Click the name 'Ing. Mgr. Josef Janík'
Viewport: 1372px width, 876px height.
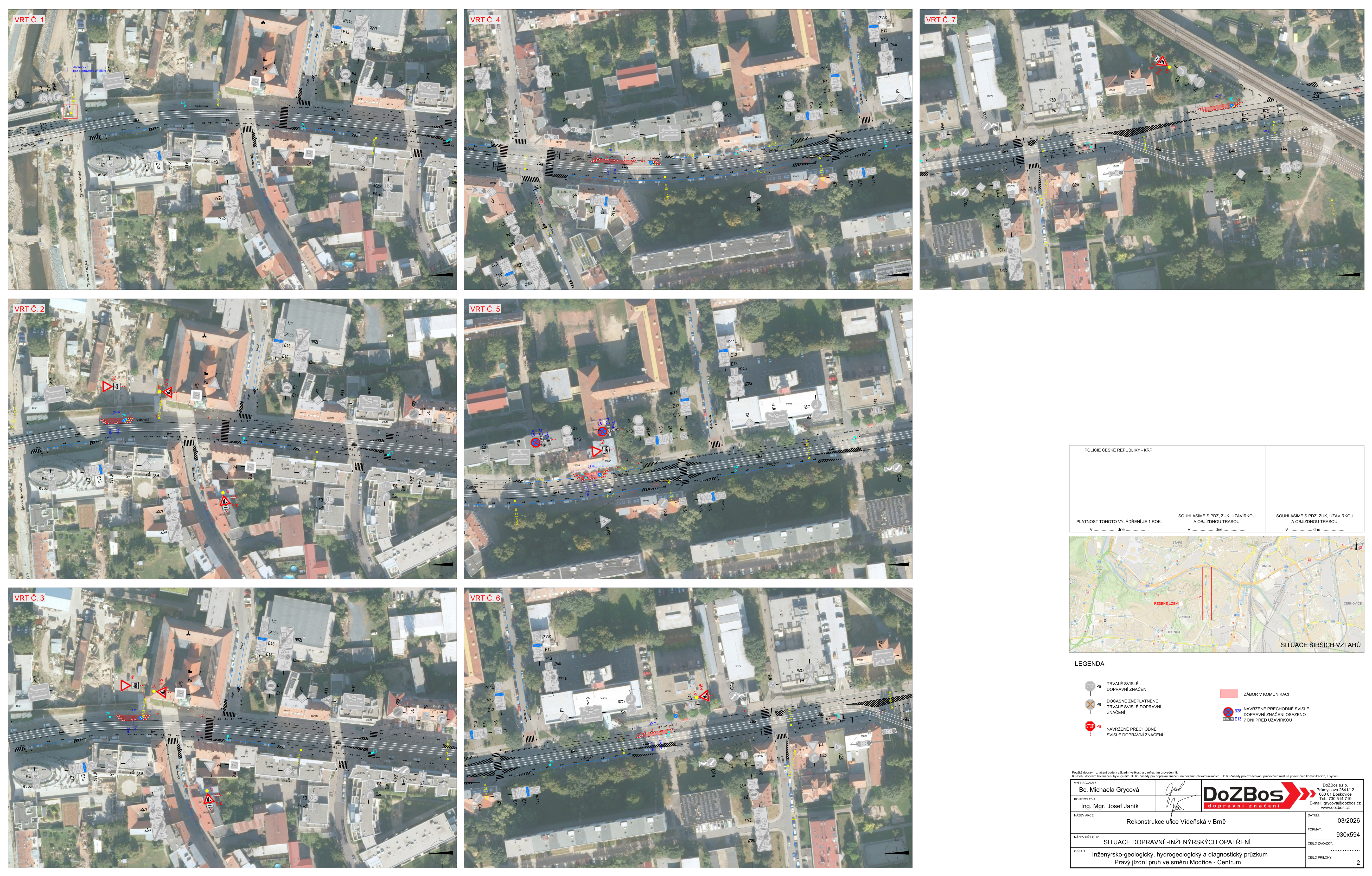(1110, 806)
